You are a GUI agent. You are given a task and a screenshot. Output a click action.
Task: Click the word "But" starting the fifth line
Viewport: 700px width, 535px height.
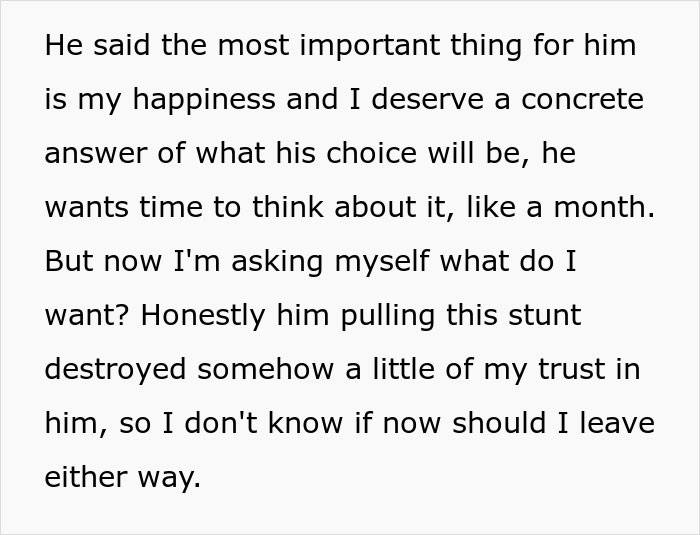click(67, 263)
